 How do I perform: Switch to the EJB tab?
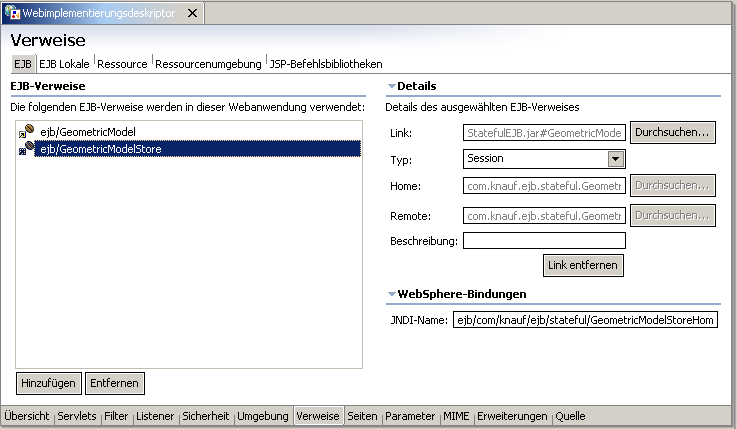point(23,64)
